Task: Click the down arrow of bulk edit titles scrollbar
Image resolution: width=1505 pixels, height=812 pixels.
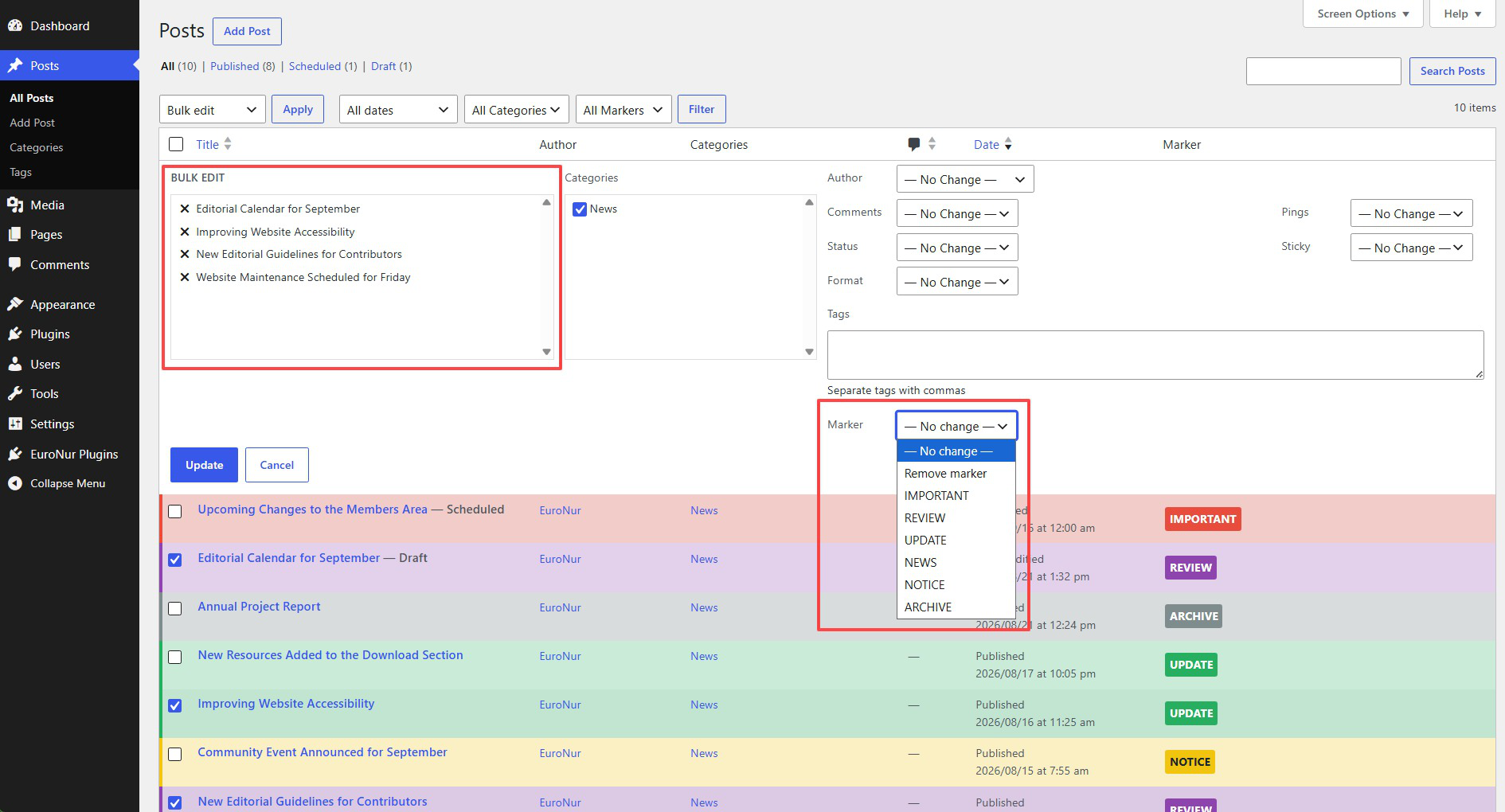Action: coord(546,352)
